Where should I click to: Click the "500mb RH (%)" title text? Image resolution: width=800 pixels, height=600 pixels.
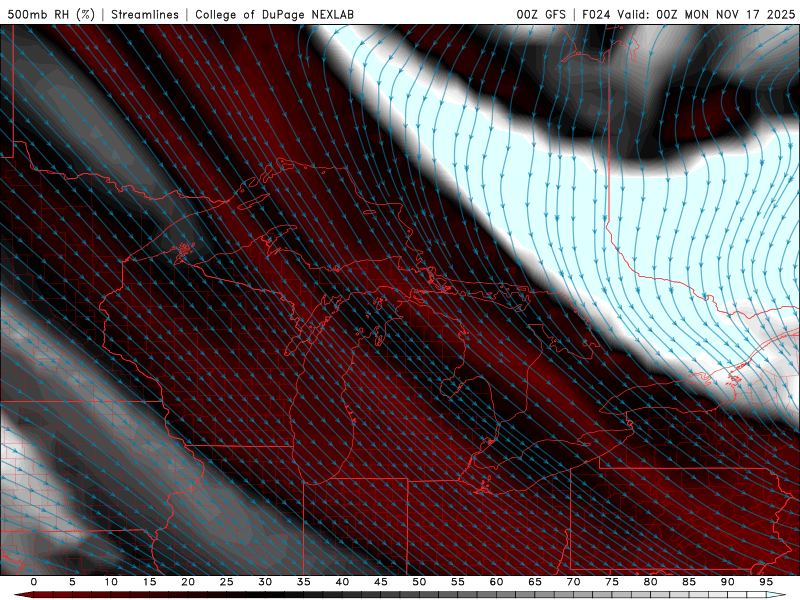[x=51, y=14]
